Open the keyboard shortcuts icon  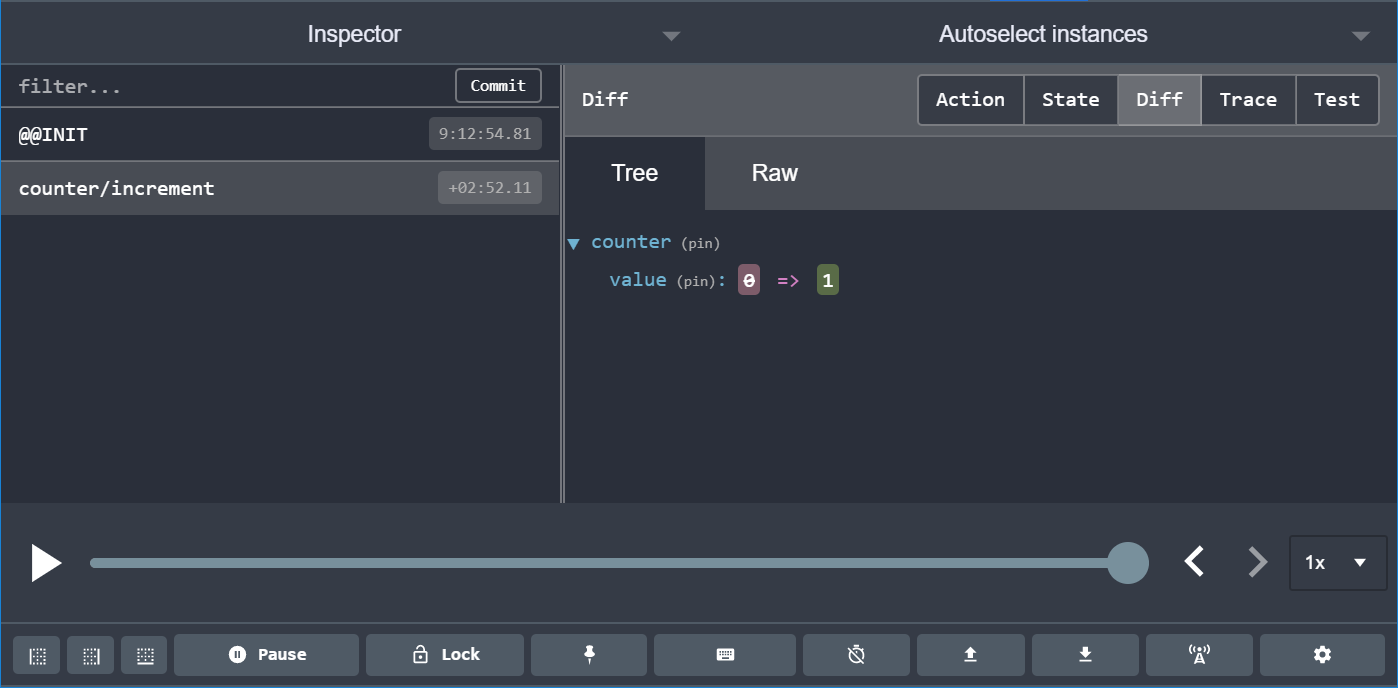[724, 655]
